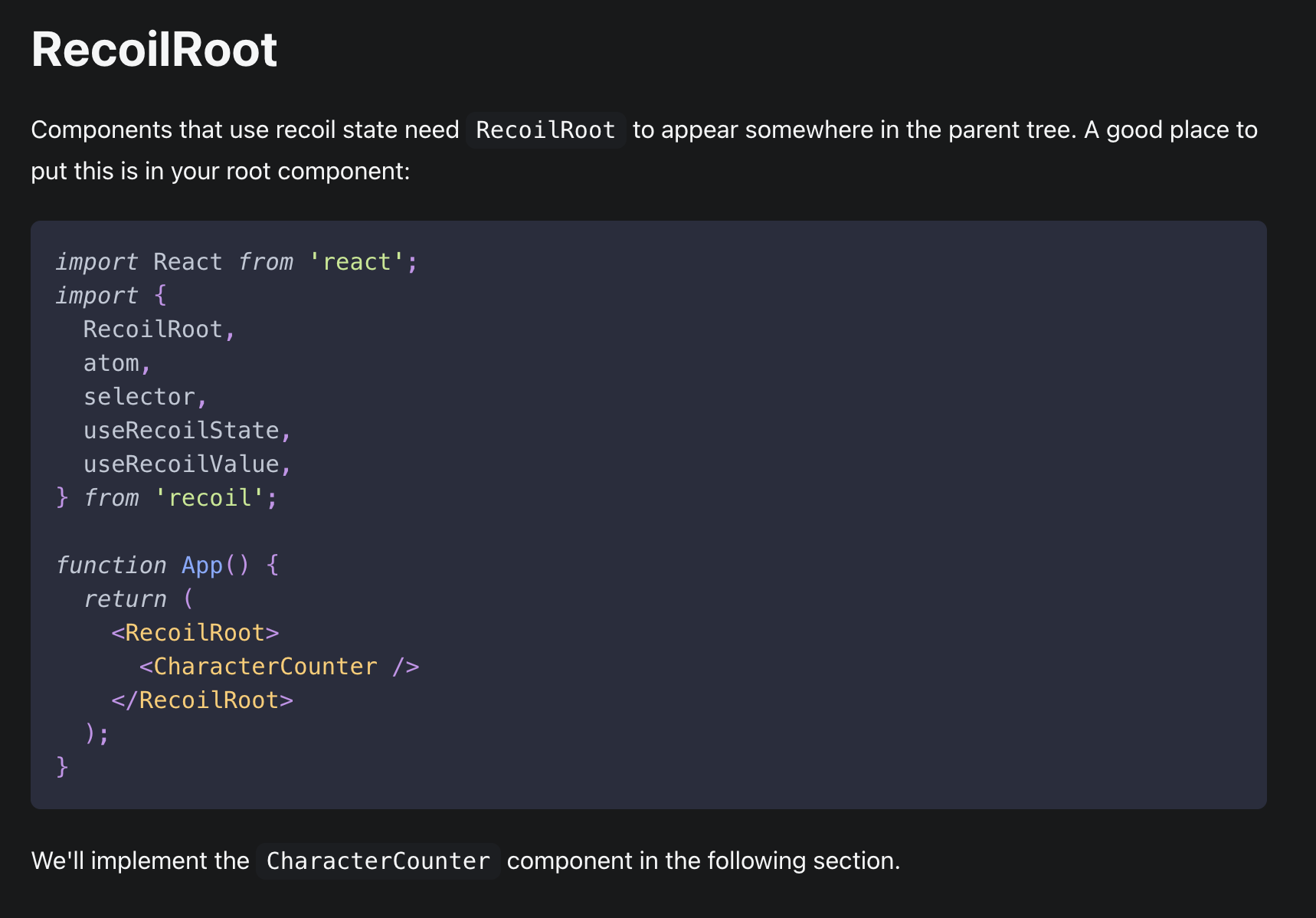
Task: Click the <CharacterCounter /> JSX tag
Action: pos(280,667)
